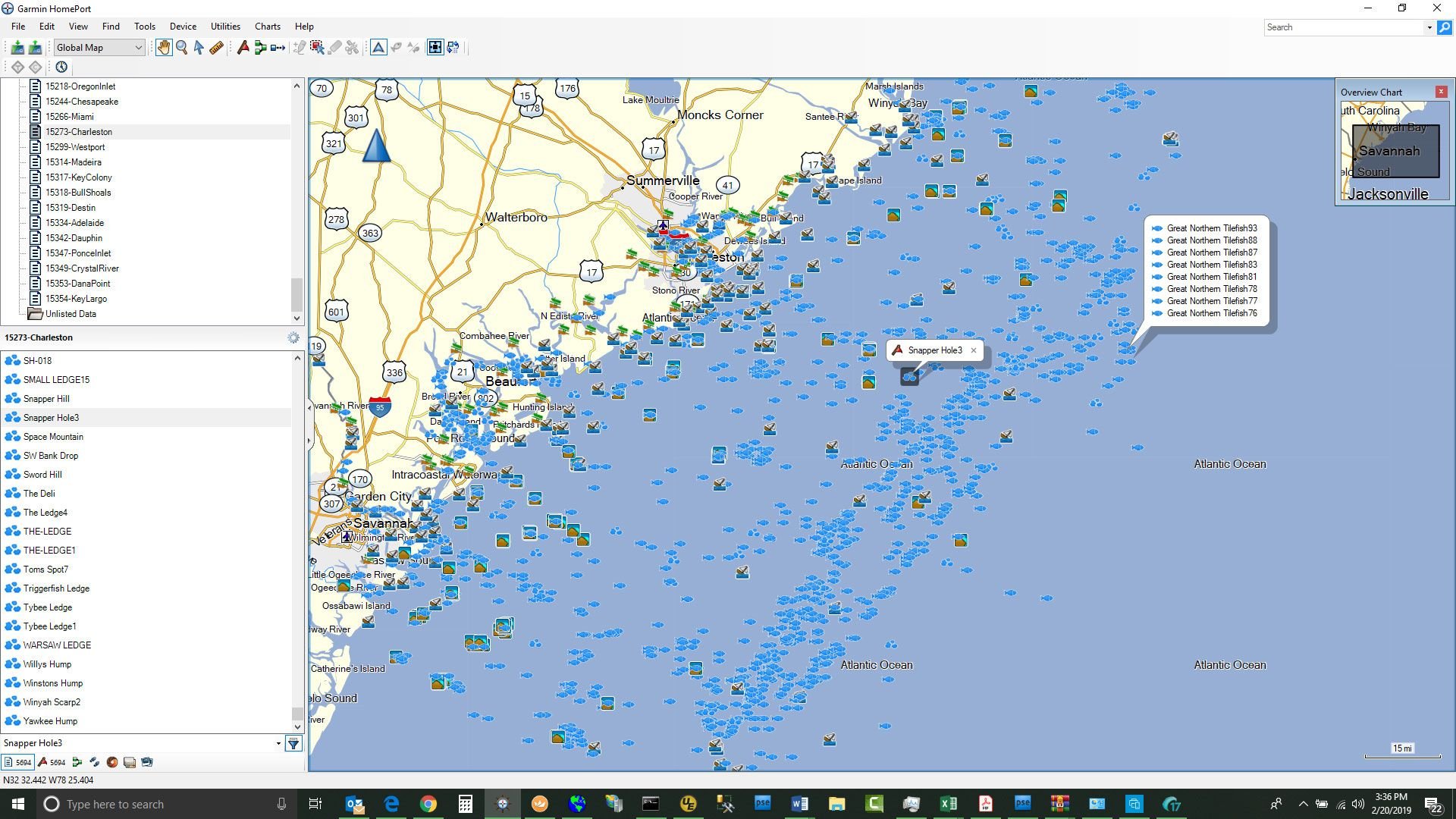Open the Snapper Hole3 filter dropdown arrow
Viewport: 1456px width, 819px height.
278,743
